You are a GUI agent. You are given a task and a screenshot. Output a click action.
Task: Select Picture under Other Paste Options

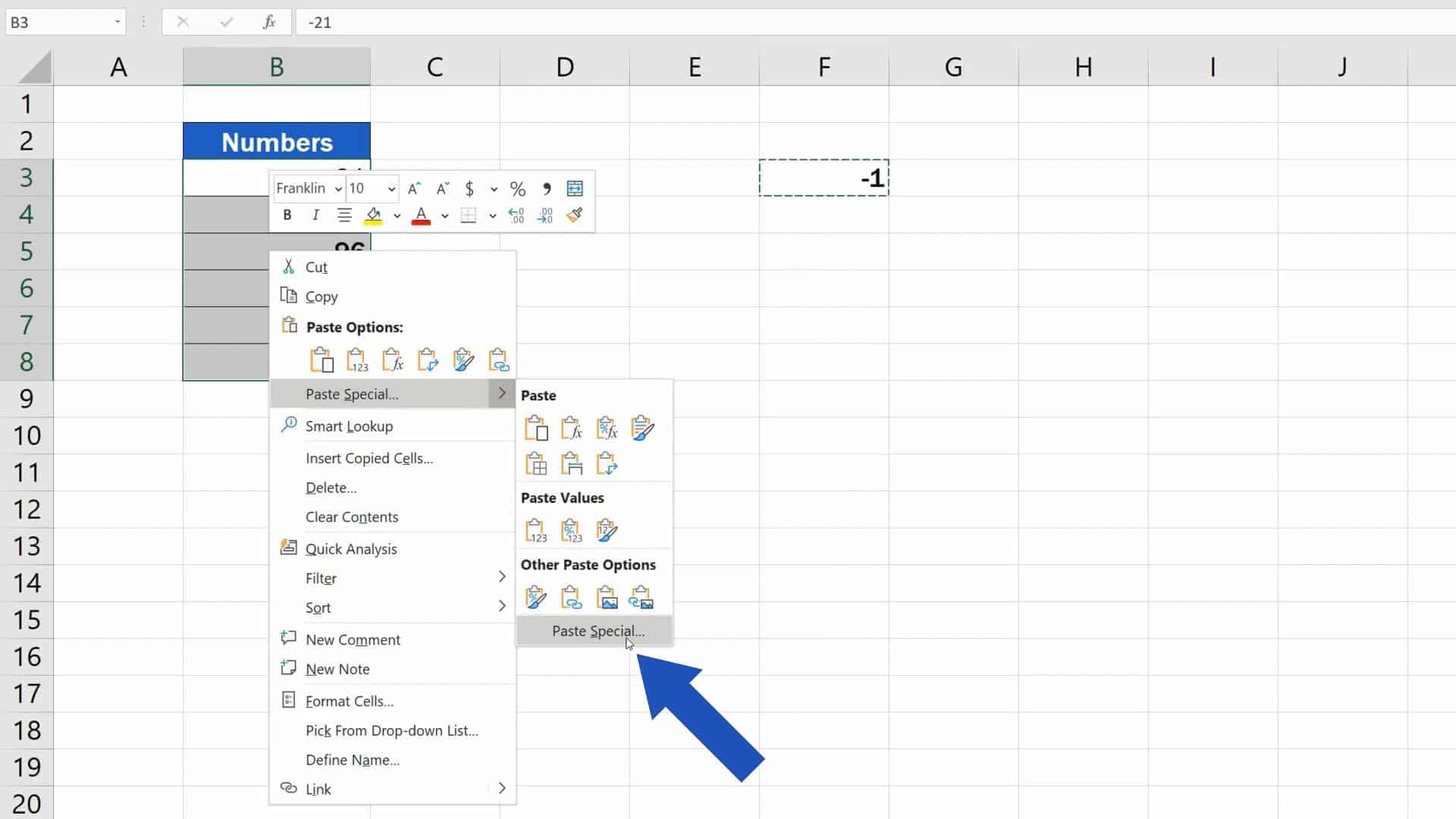(607, 598)
